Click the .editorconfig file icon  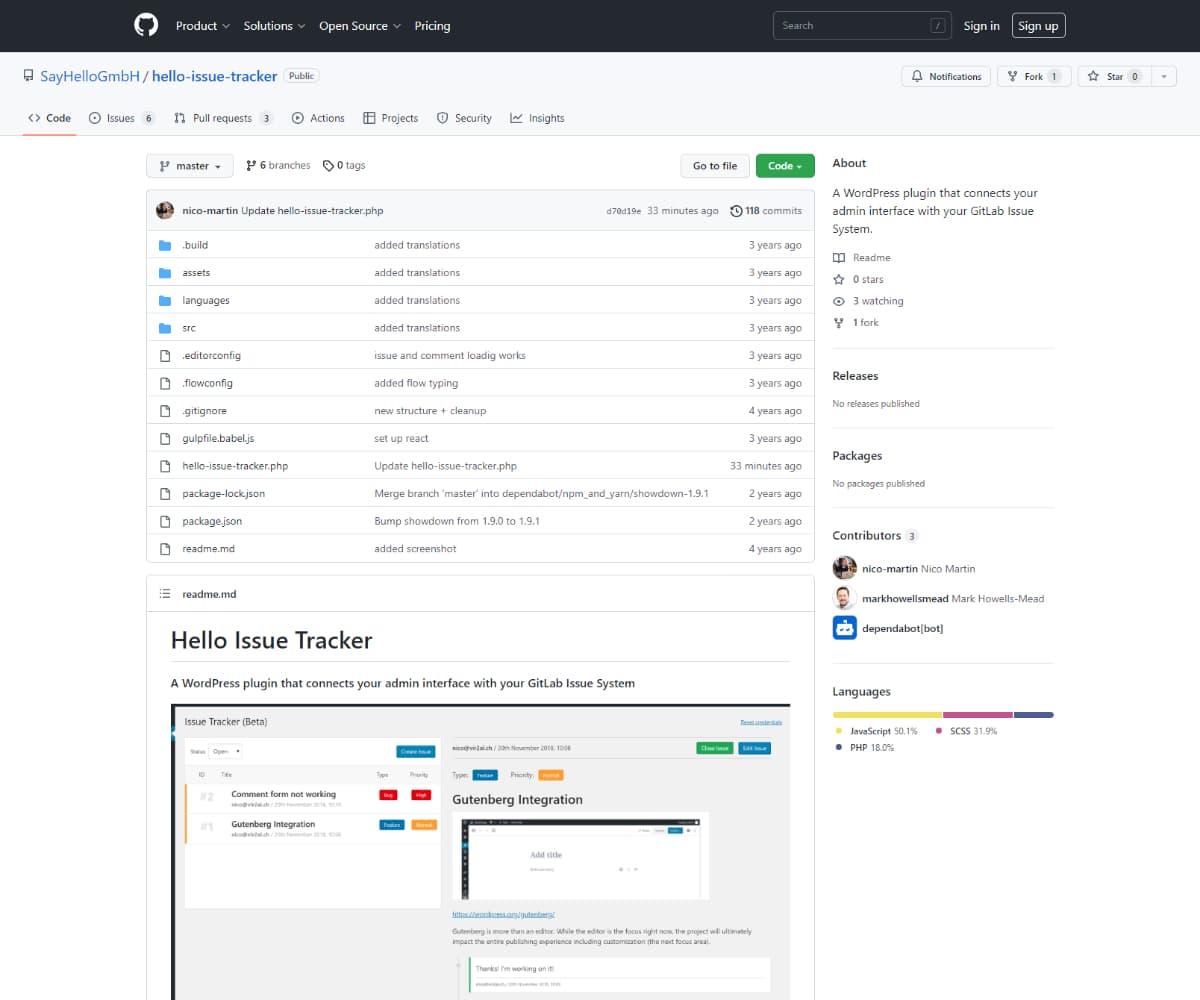coord(166,355)
